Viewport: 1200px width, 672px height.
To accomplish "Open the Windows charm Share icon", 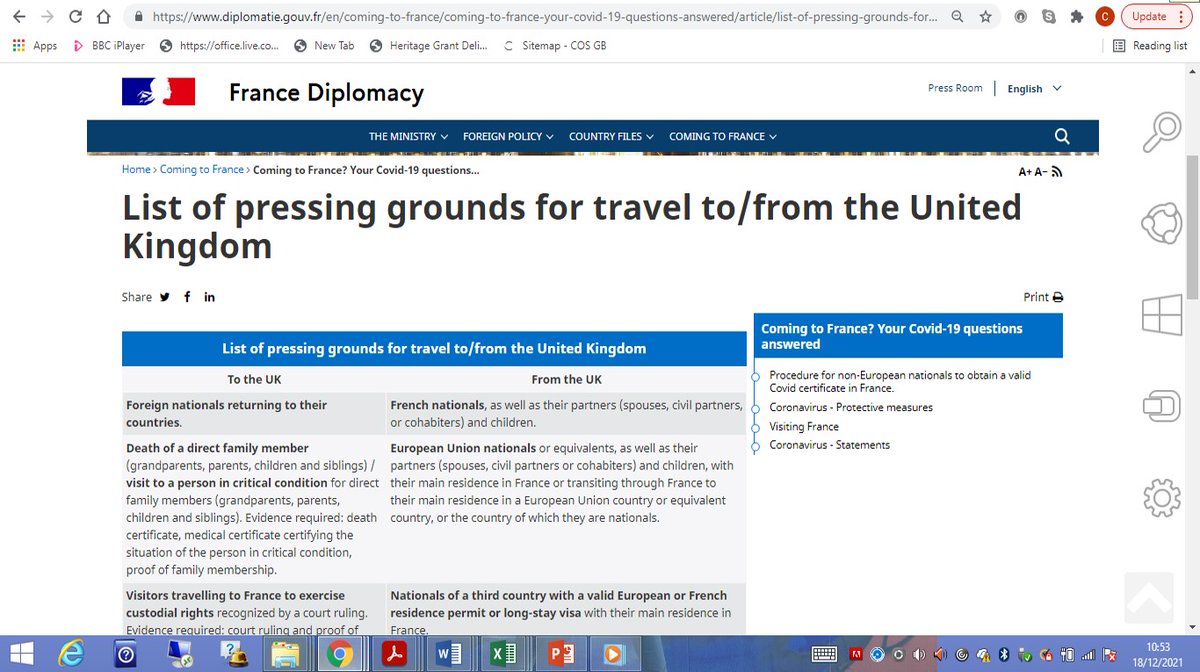I will click(x=1161, y=223).
